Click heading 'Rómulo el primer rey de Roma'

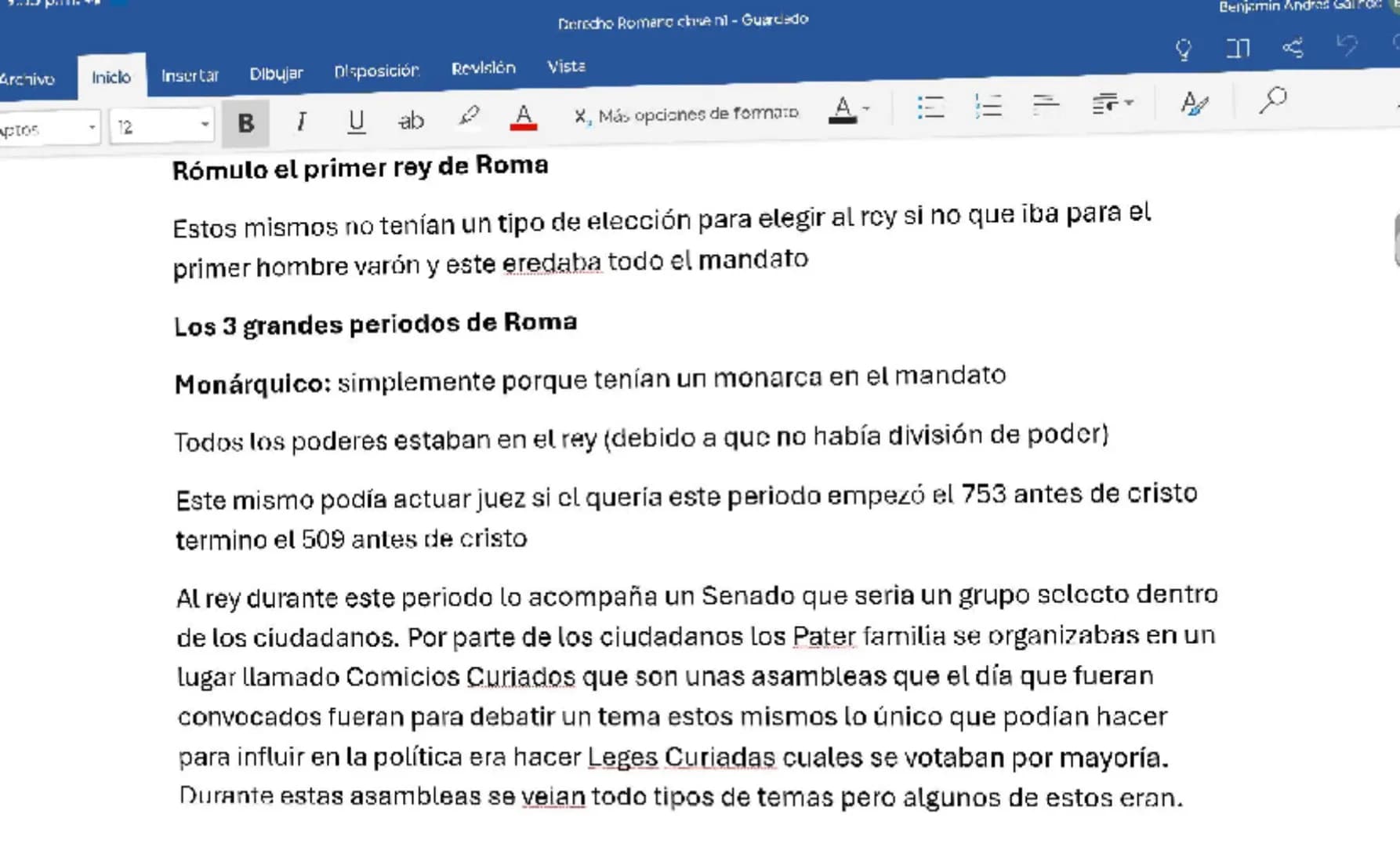(x=360, y=167)
